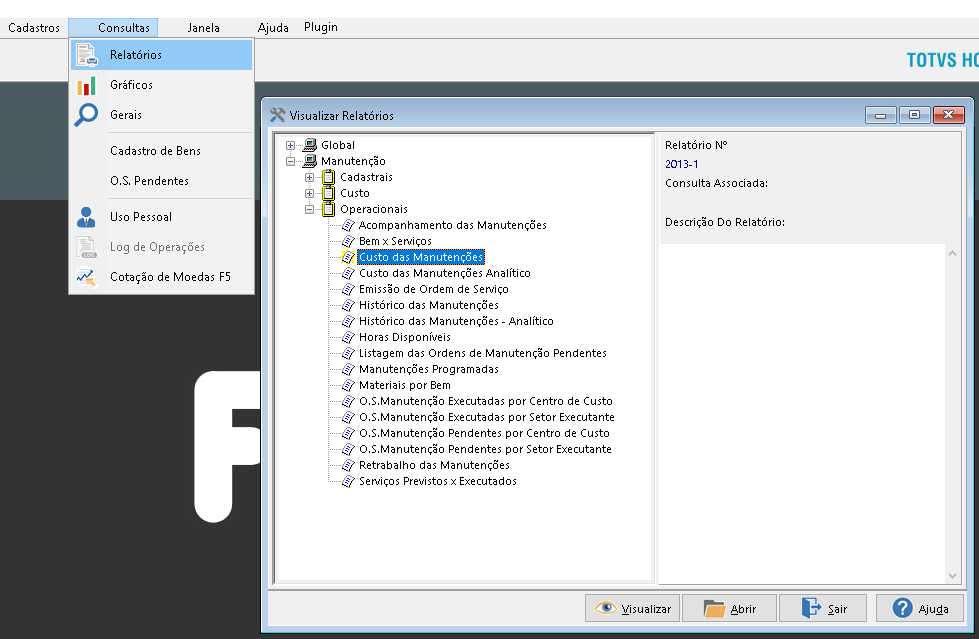Image resolution: width=979 pixels, height=639 pixels.
Task: Select the Custo das Manutenções report
Action: (421, 257)
